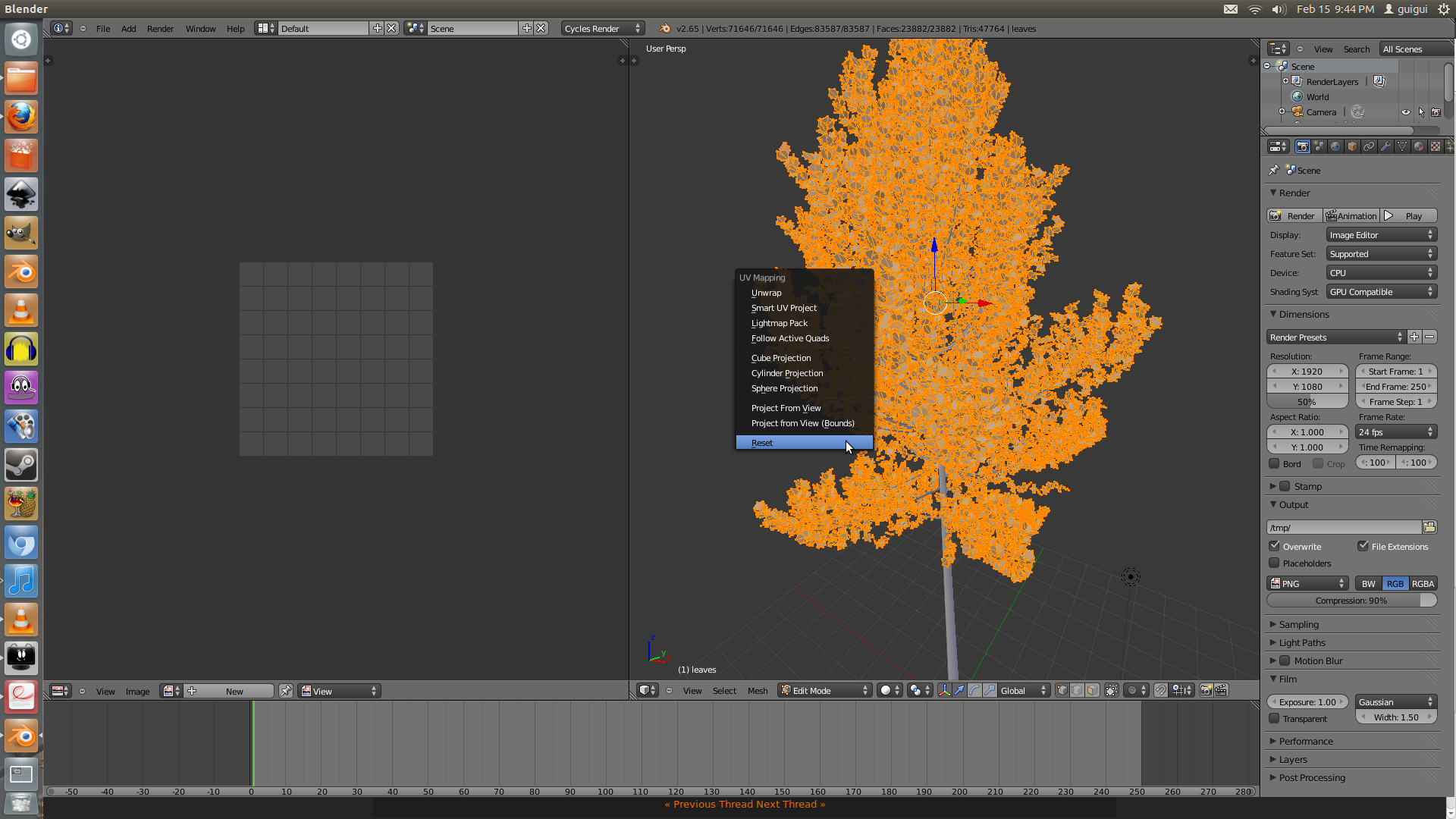This screenshot has height=819, width=1456.
Task: Select the BW color mode
Action: coord(1368,583)
